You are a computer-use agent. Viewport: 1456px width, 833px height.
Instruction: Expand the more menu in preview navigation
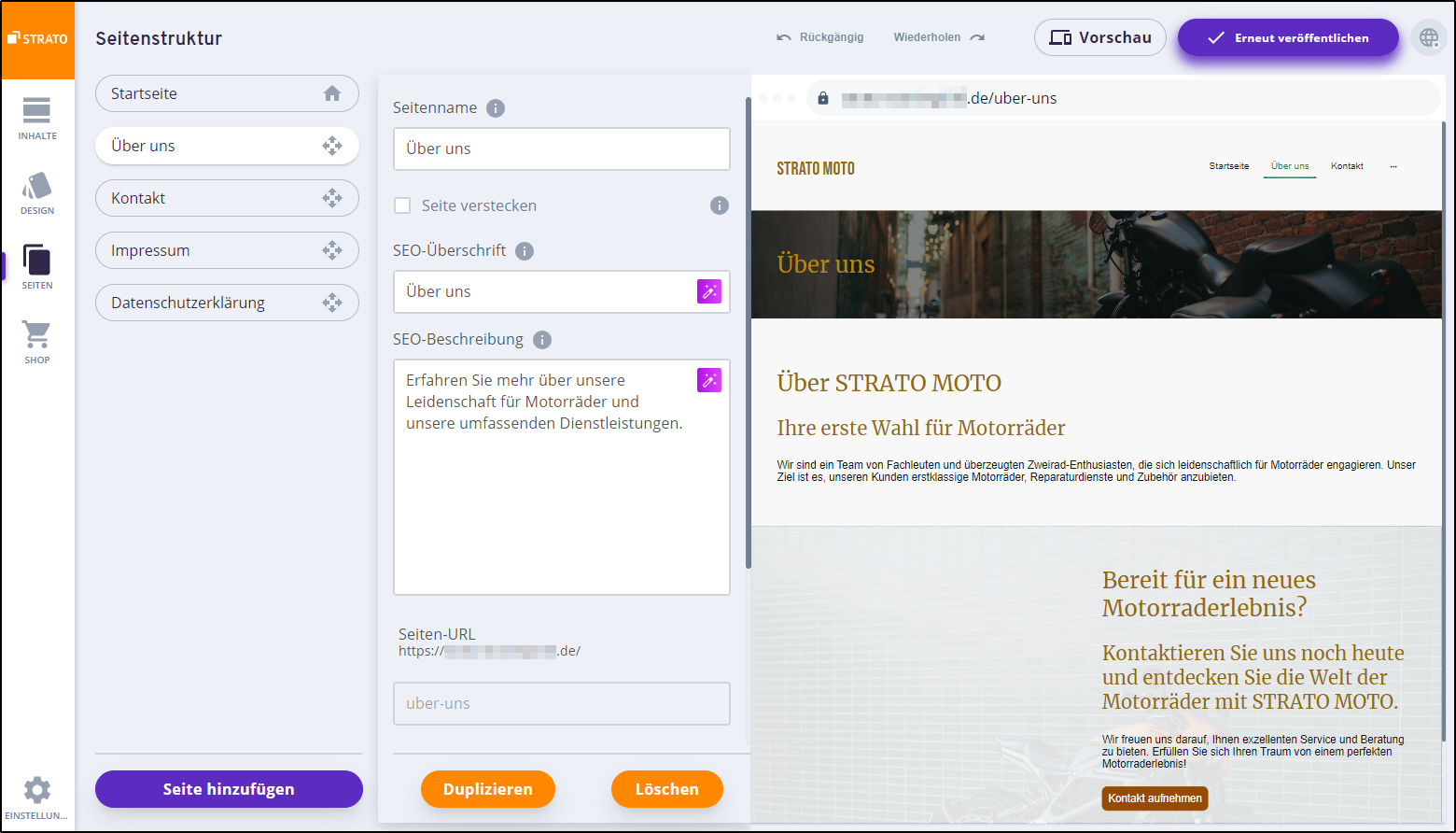[1393, 166]
